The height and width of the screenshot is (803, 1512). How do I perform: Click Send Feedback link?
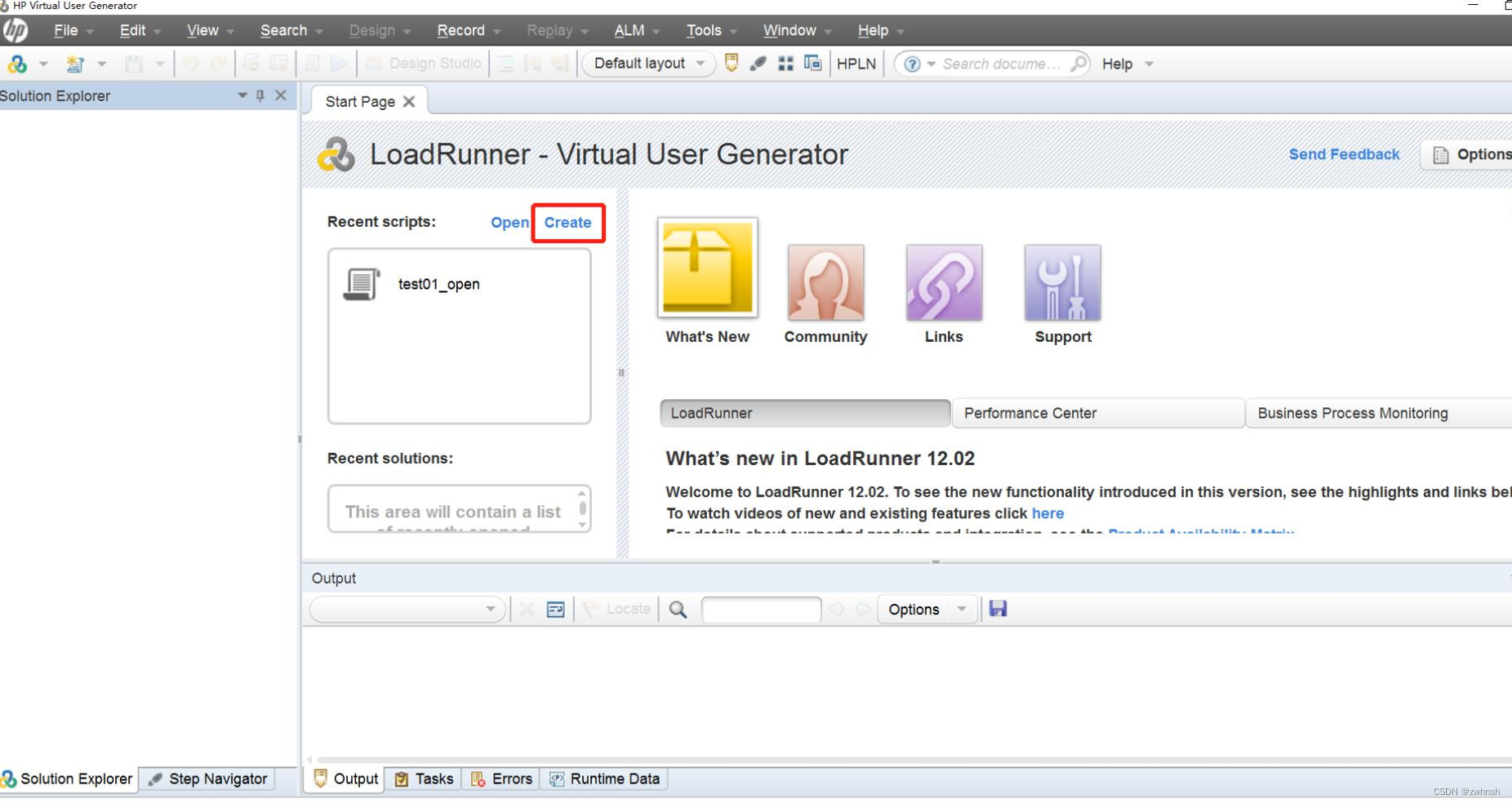(1345, 154)
